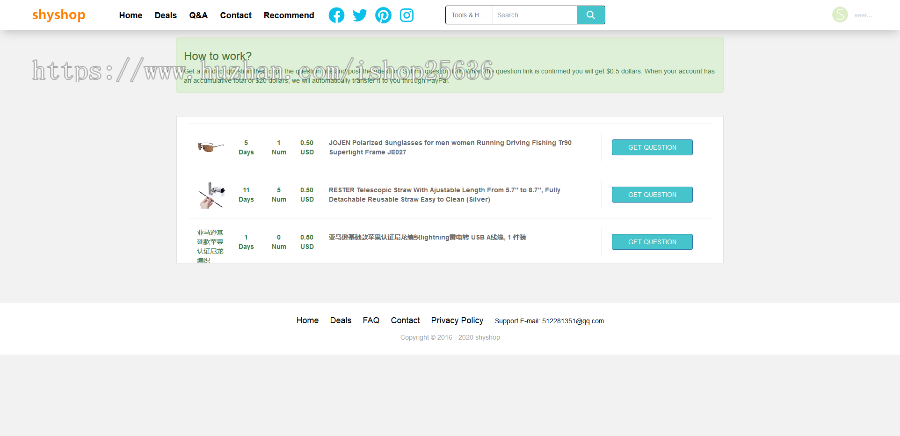Click footer Contact link
Screen dimensions: 900x436
[x=405, y=320]
